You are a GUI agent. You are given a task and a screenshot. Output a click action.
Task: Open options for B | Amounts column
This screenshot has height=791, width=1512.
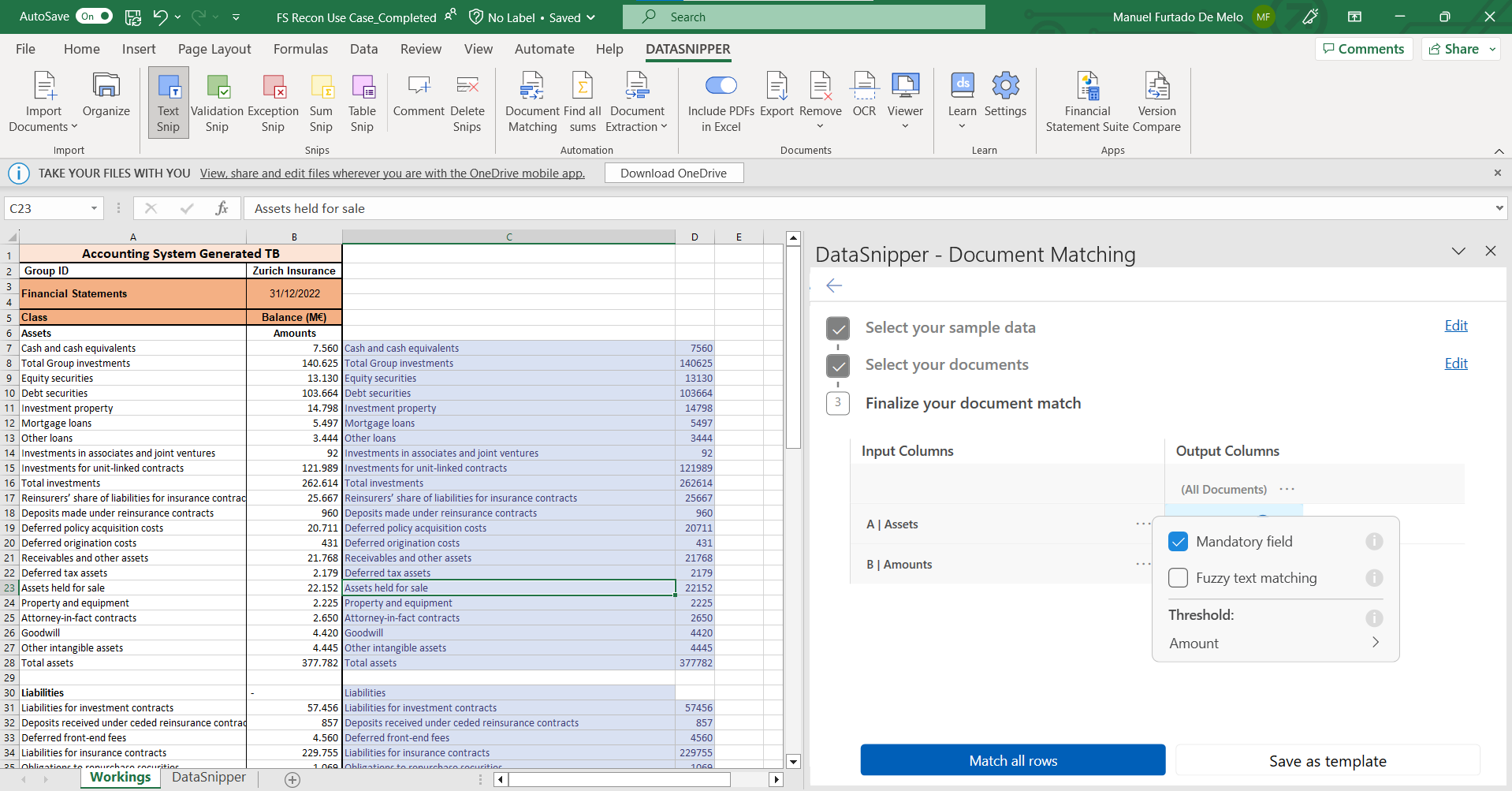click(1143, 564)
